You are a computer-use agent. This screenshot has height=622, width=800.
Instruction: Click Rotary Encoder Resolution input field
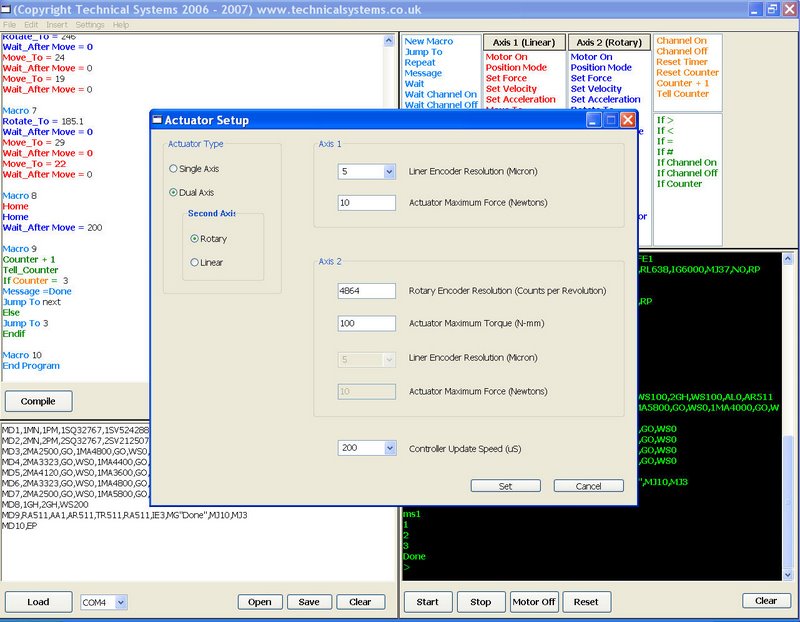tap(367, 291)
